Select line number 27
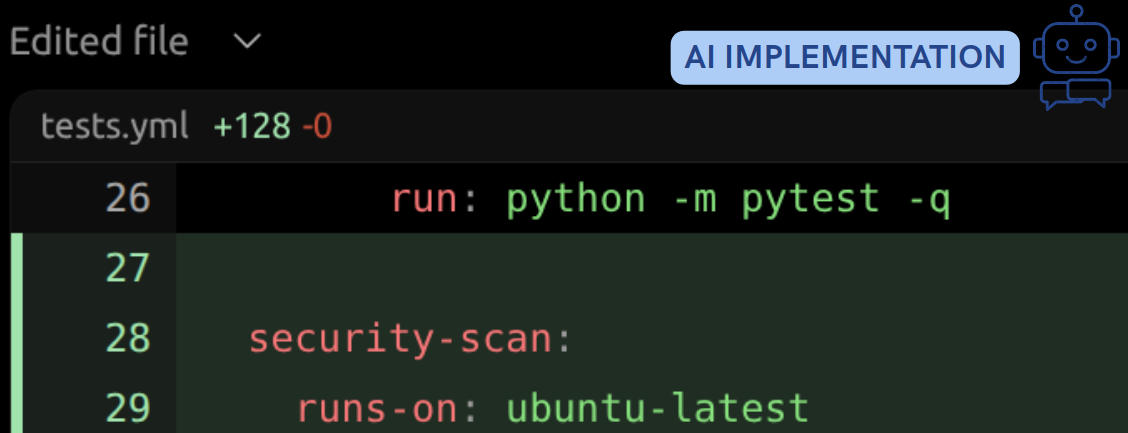Viewport: 1128px width, 433px height. (x=127, y=269)
